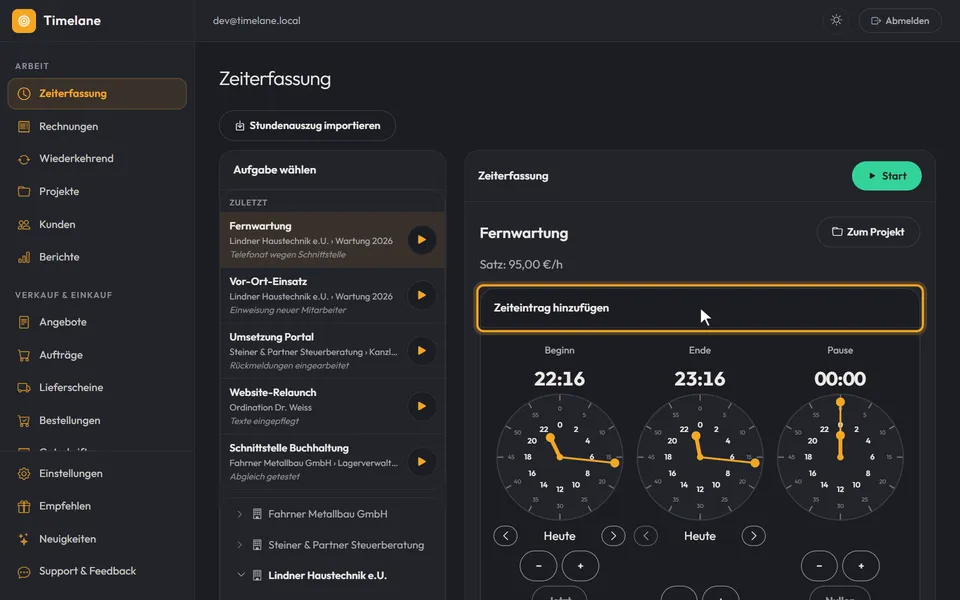This screenshot has width=960, height=600.
Task: Select the Umsetzung Portal task title
Action: [271, 337]
